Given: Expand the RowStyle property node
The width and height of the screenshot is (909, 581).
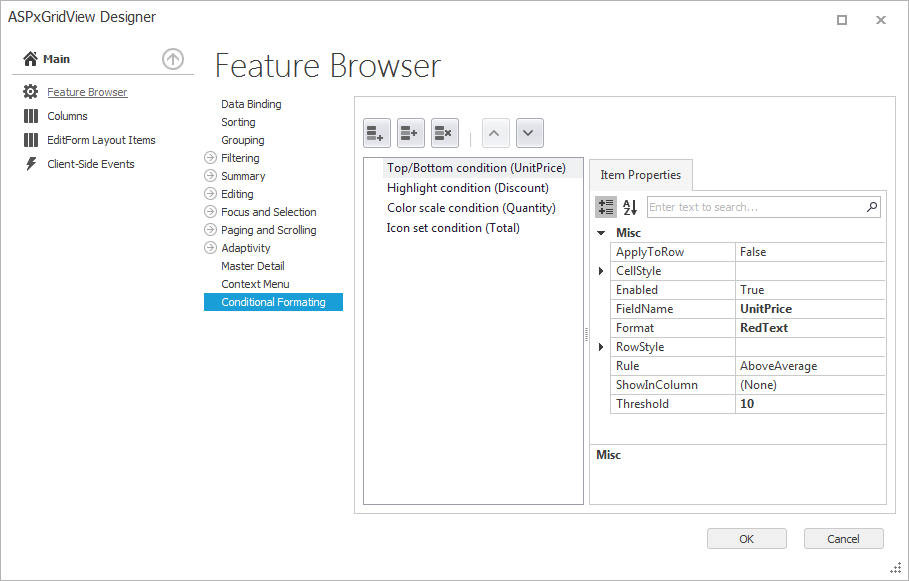Looking at the screenshot, I should coord(601,347).
